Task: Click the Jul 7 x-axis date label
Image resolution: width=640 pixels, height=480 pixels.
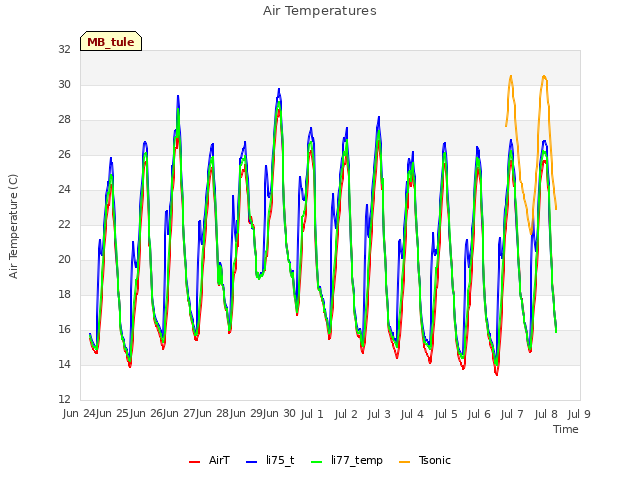Action: pos(512,414)
